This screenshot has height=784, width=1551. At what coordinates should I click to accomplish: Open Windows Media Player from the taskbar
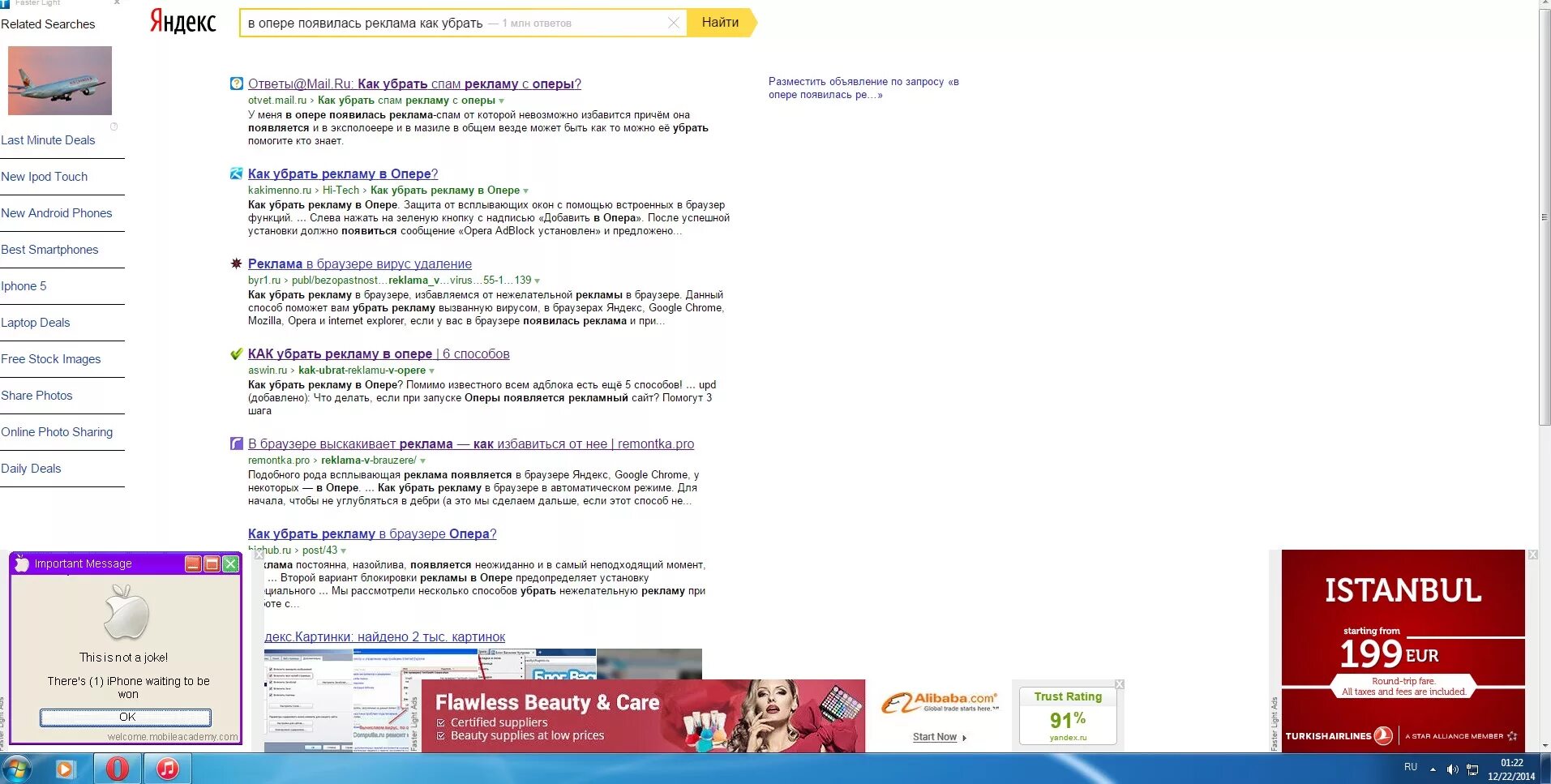point(65,769)
